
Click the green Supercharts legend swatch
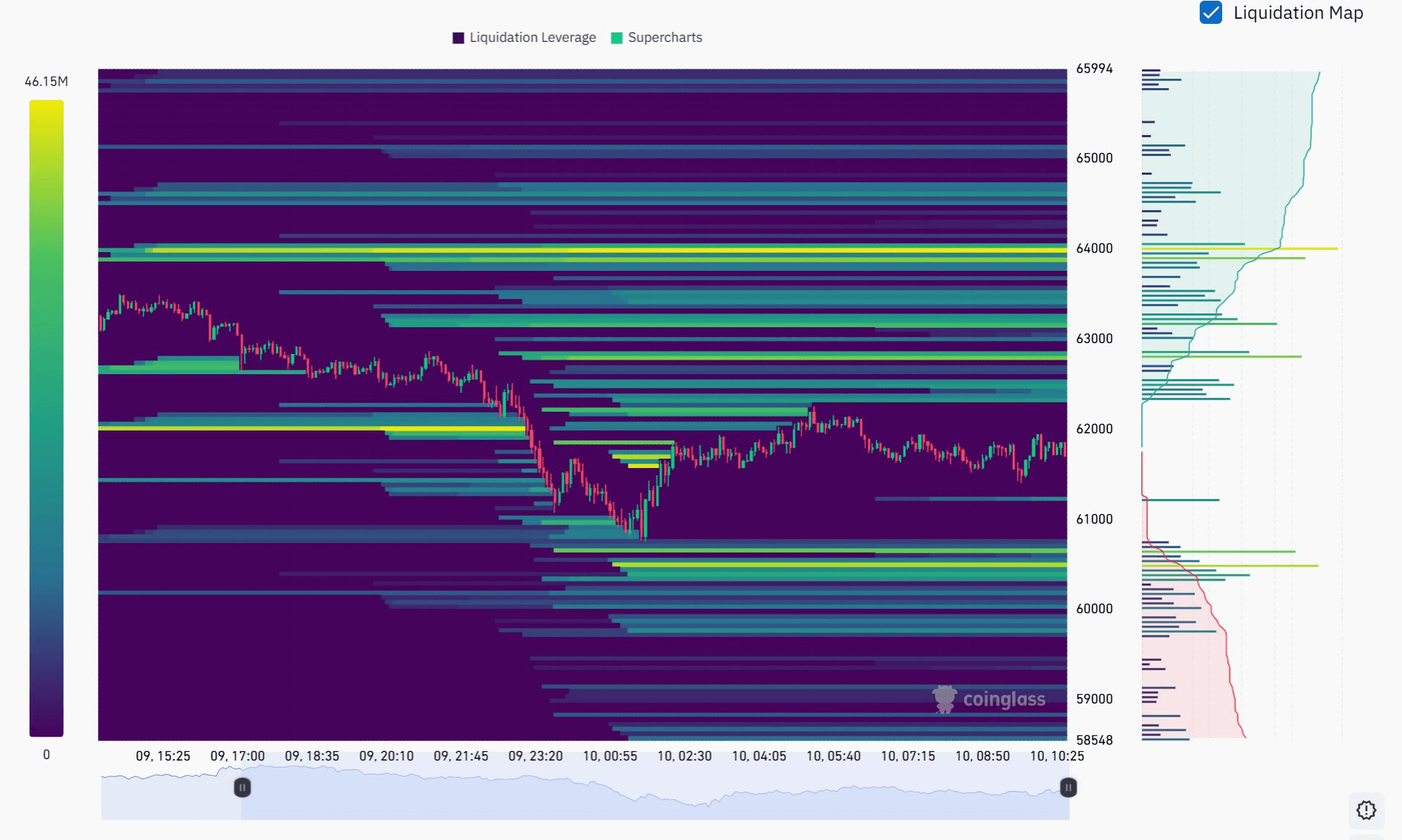coord(617,38)
